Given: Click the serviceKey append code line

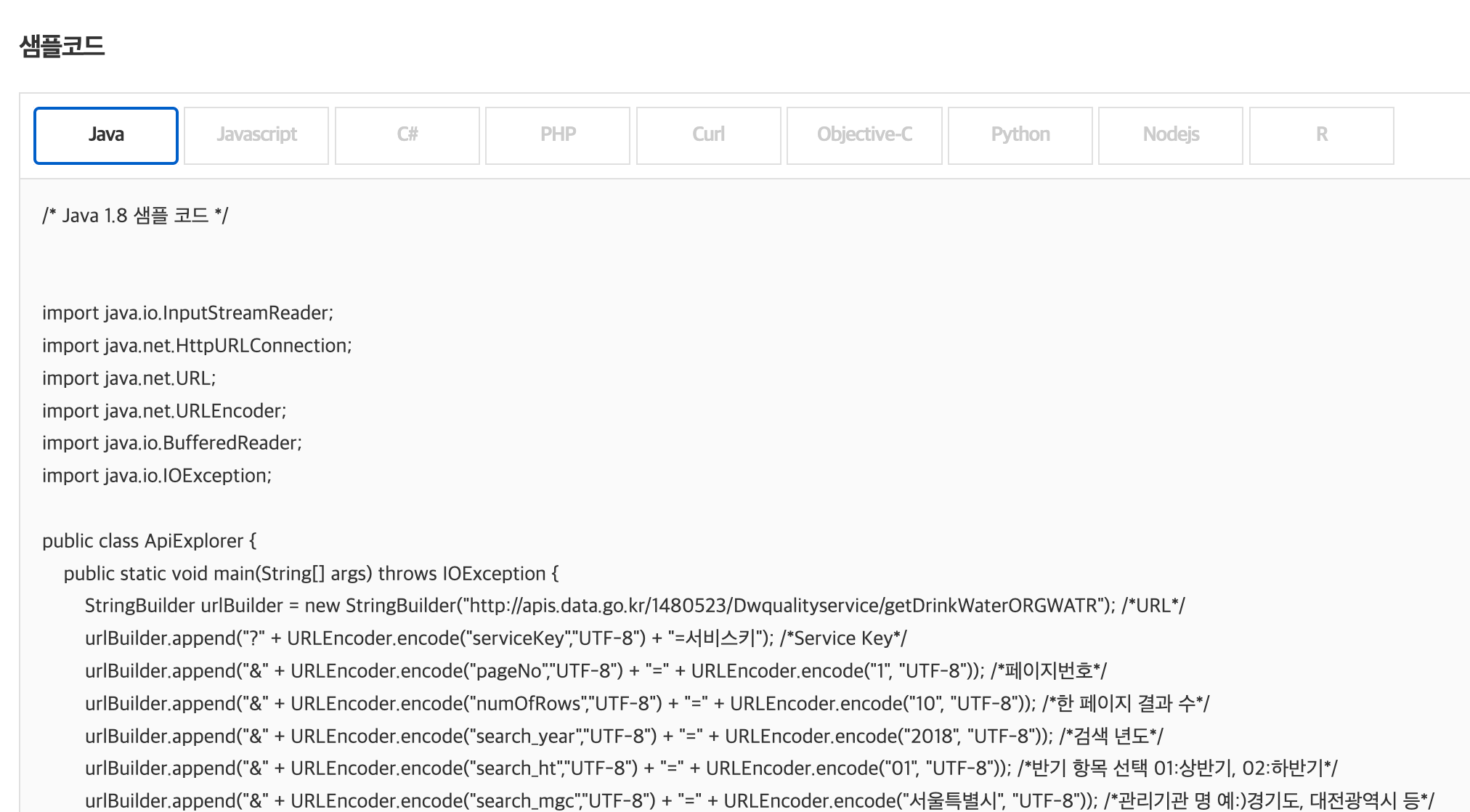Looking at the screenshot, I should click(495, 638).
